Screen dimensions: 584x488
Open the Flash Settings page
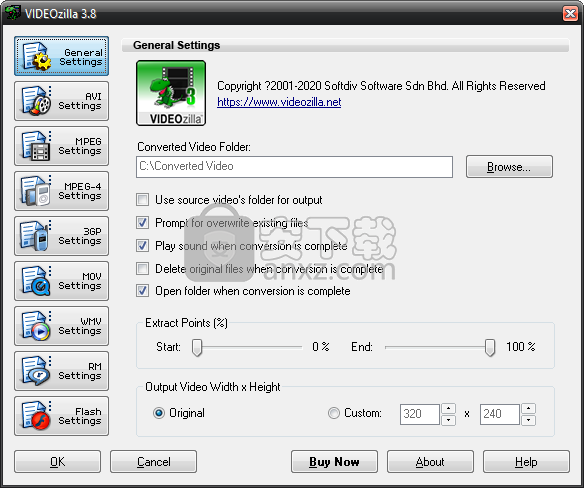point(61,416)
